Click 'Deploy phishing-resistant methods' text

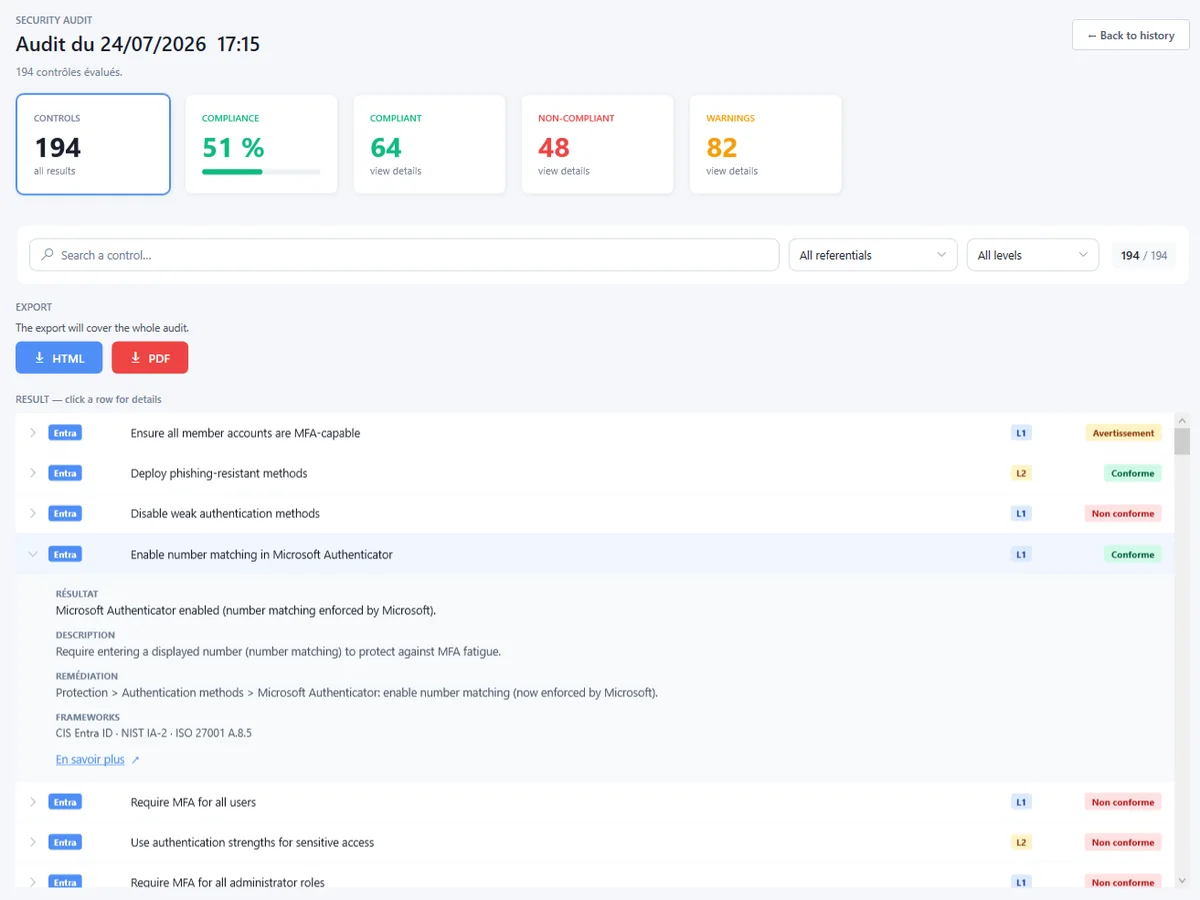click(219, 473)
